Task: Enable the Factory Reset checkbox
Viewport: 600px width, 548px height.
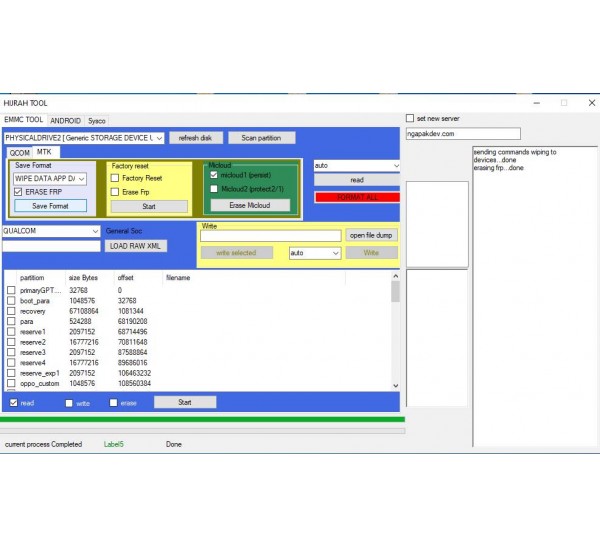Action: tap(115, 178)
